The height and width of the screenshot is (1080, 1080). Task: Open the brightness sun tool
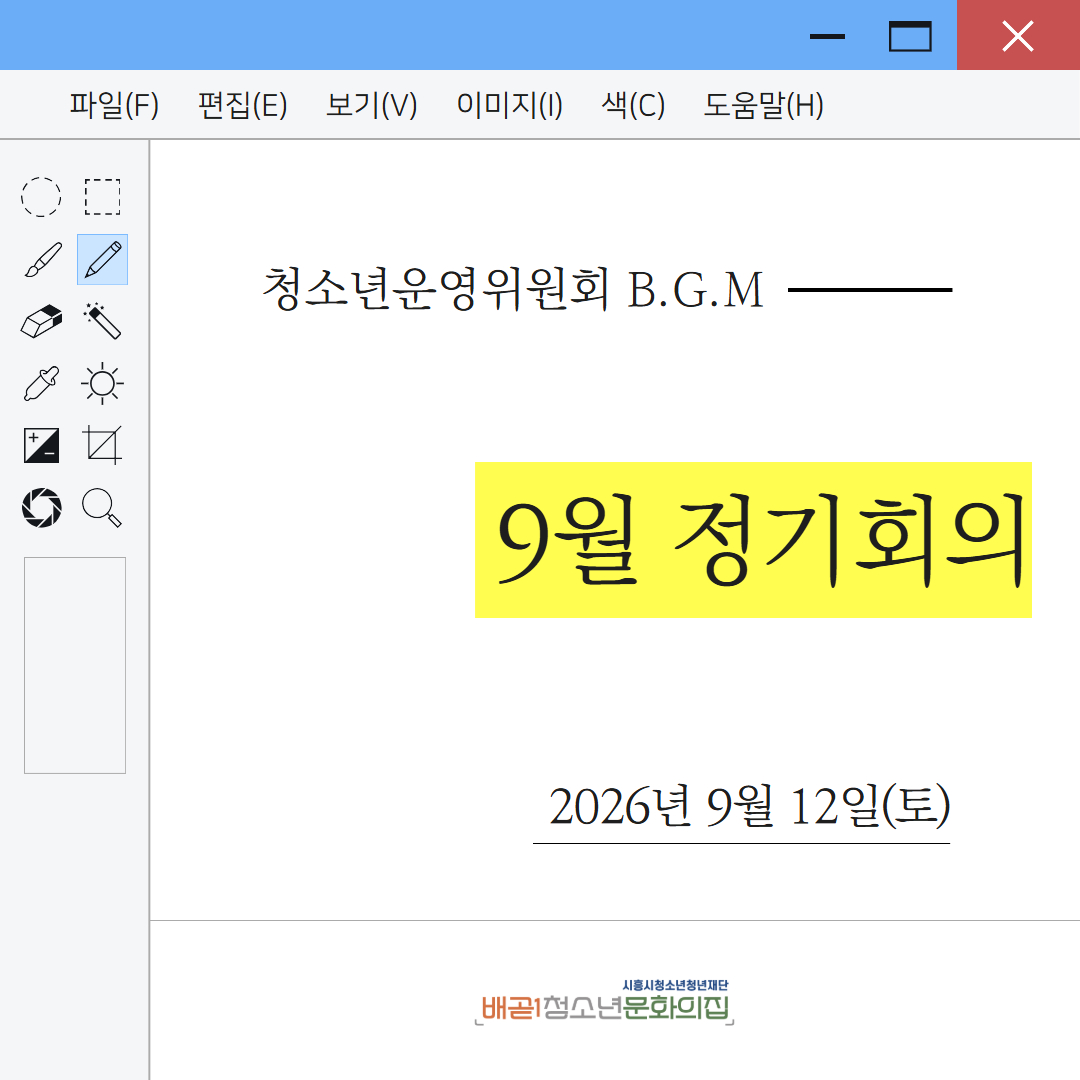[x=103, y=384]
